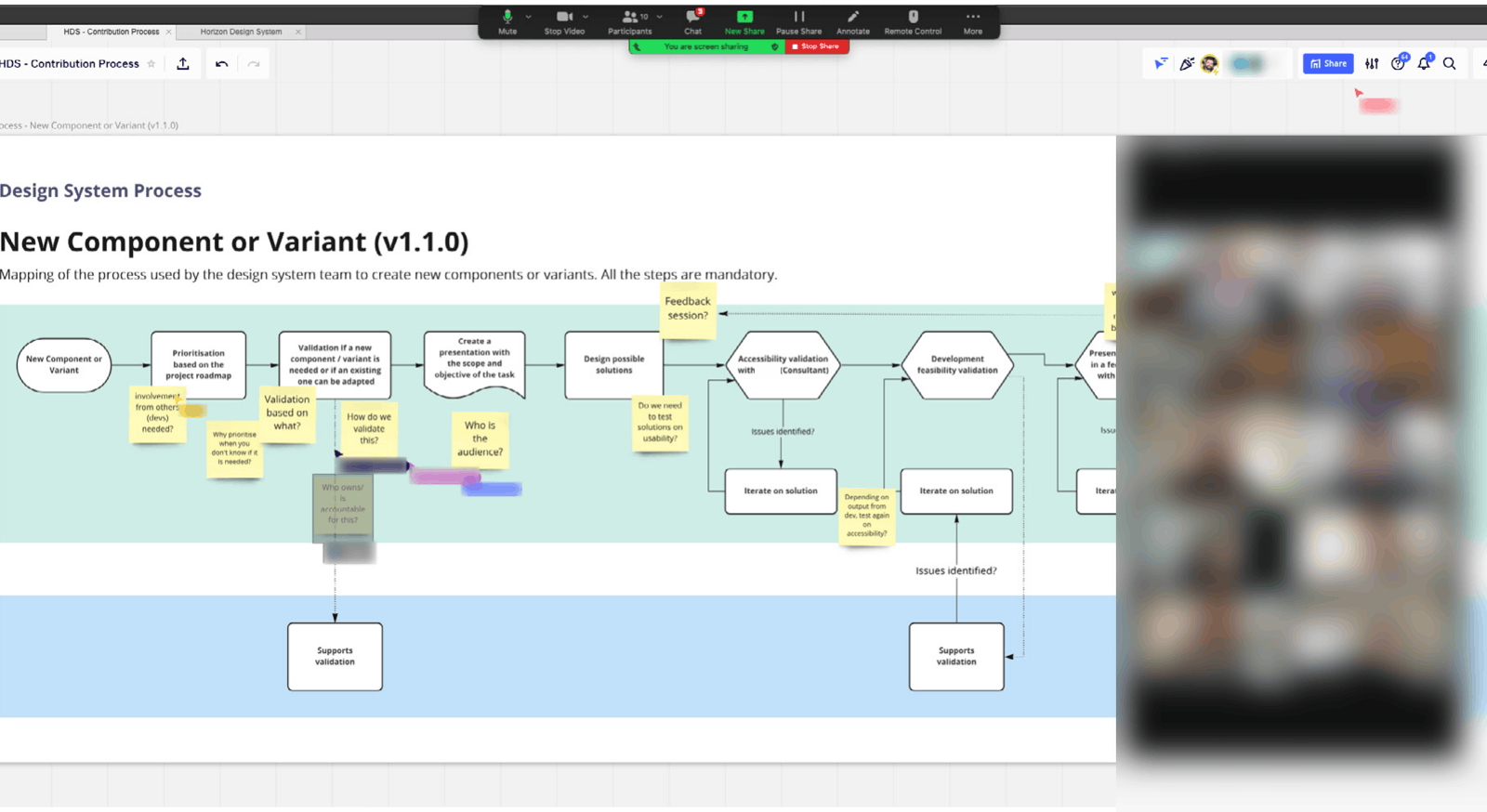This screenshot has height=812, width=1487.
Task: Select 'Prioritisation based on the project roadmap' box
Action: click(198, 365)
